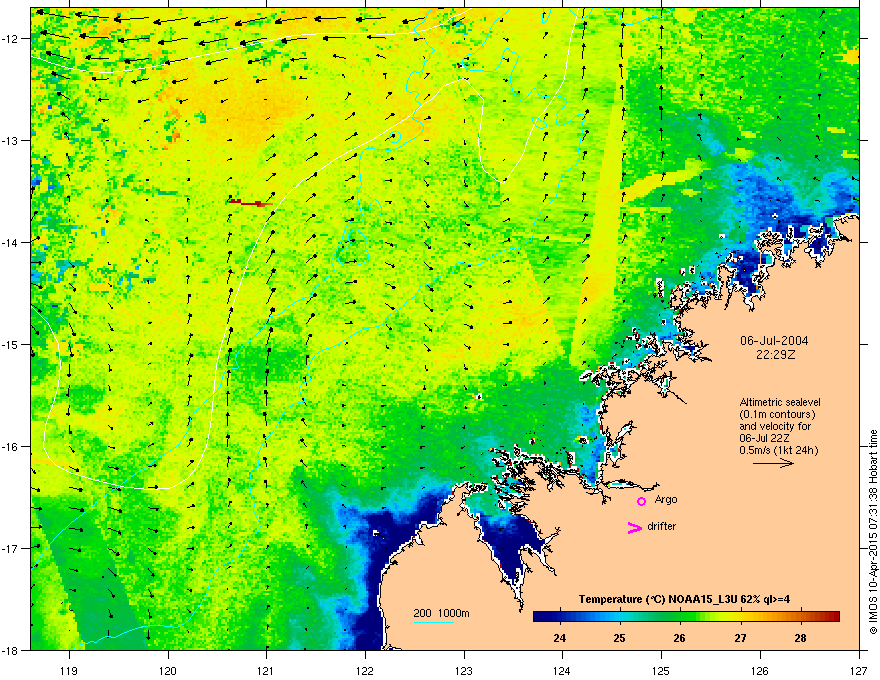The height and width of the screenshot is (680, 880).
Task: Click the temperature colorbar near 24 degrees
Action: click(x=560, y=617)
